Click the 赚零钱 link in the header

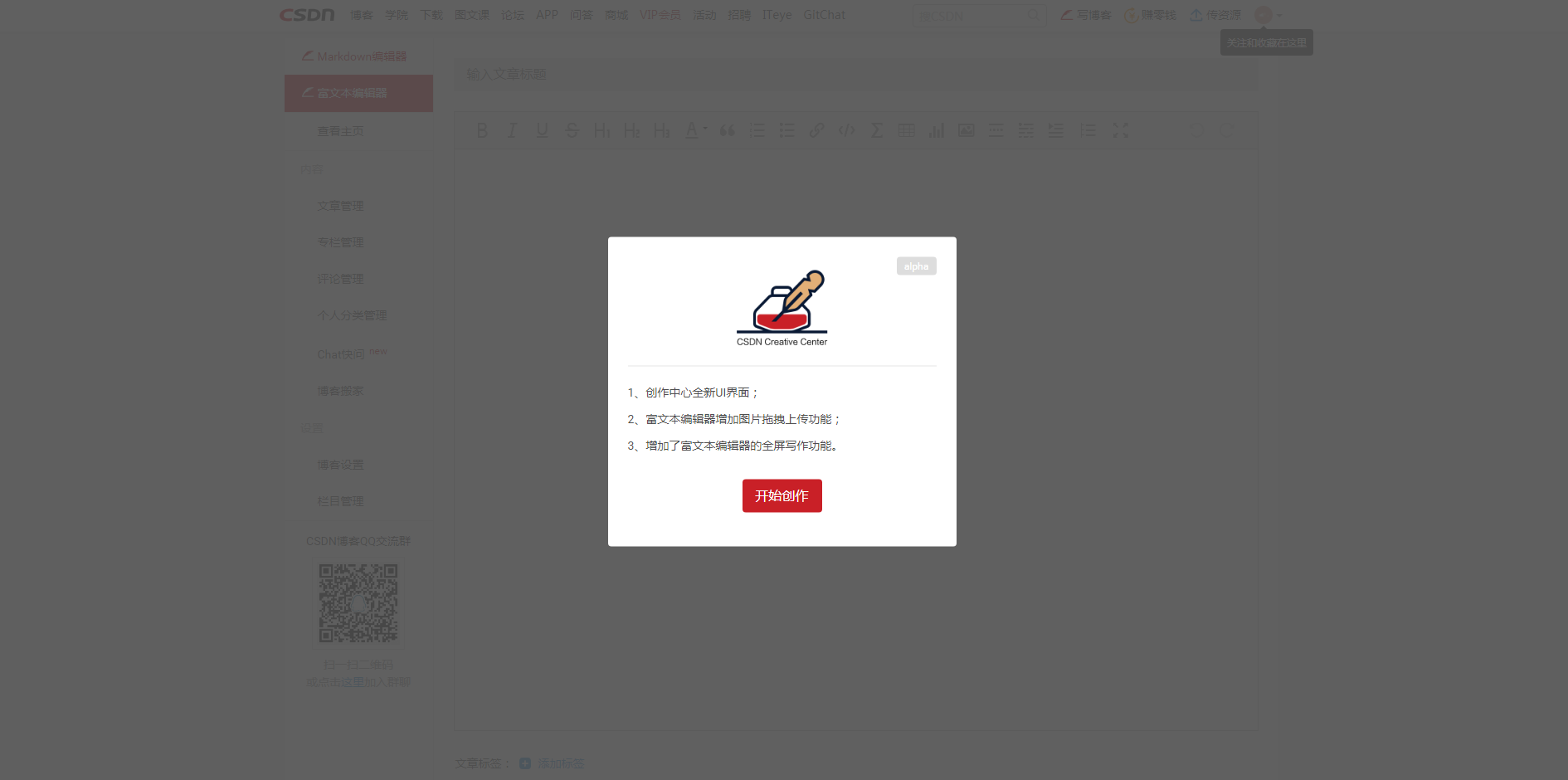tap(1150, 15)
